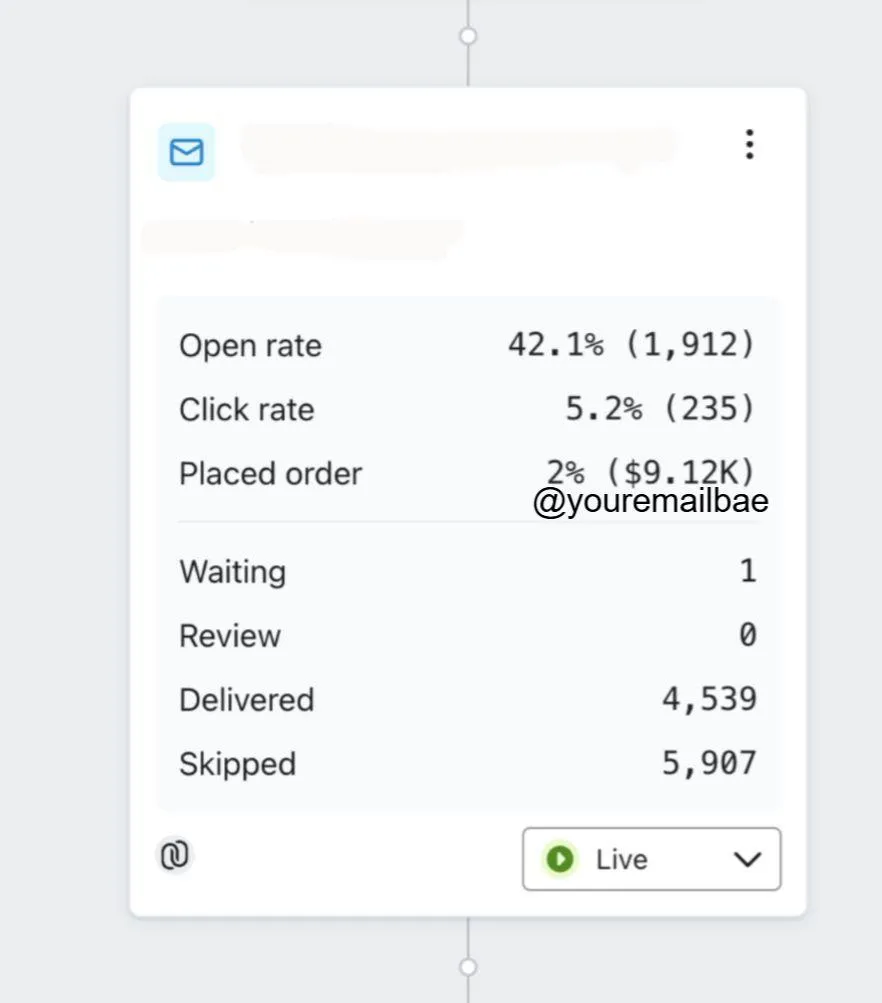Click the Placed order metric label
Screen dimensions: 882x1003
(x=271, y=474)
